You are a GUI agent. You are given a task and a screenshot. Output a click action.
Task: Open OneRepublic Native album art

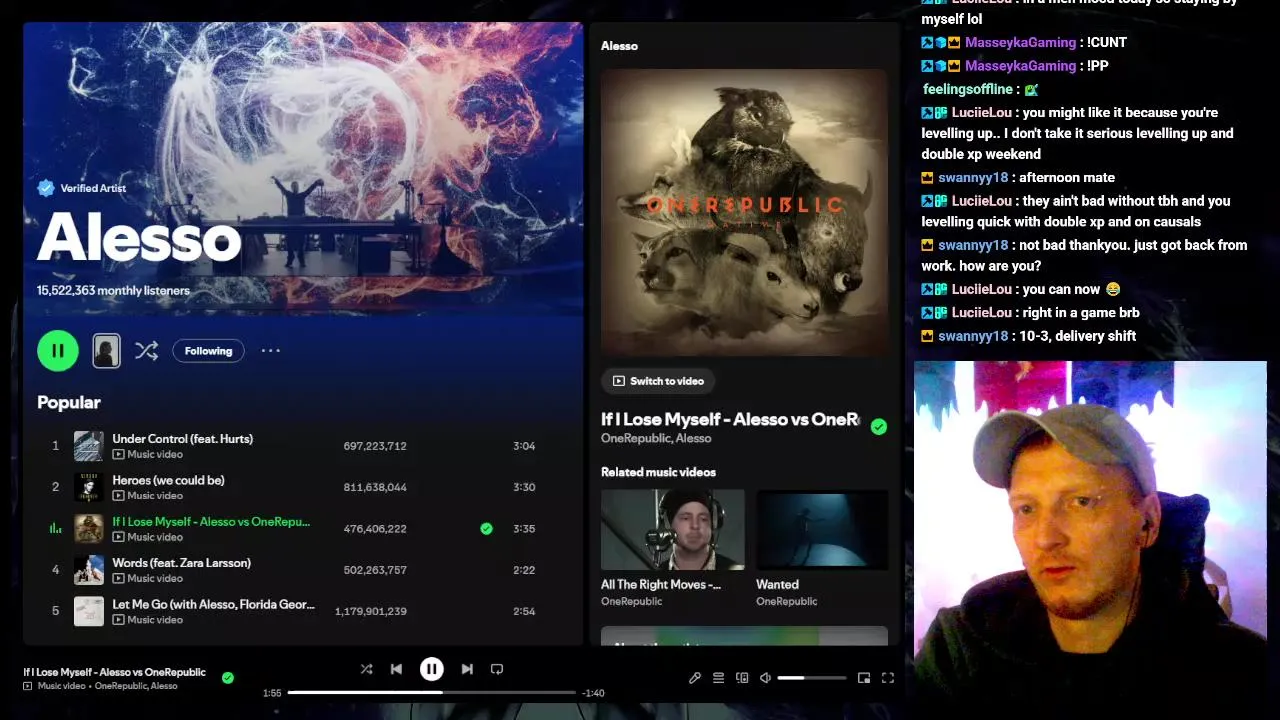pyautogui.click(x=744, y=212)
